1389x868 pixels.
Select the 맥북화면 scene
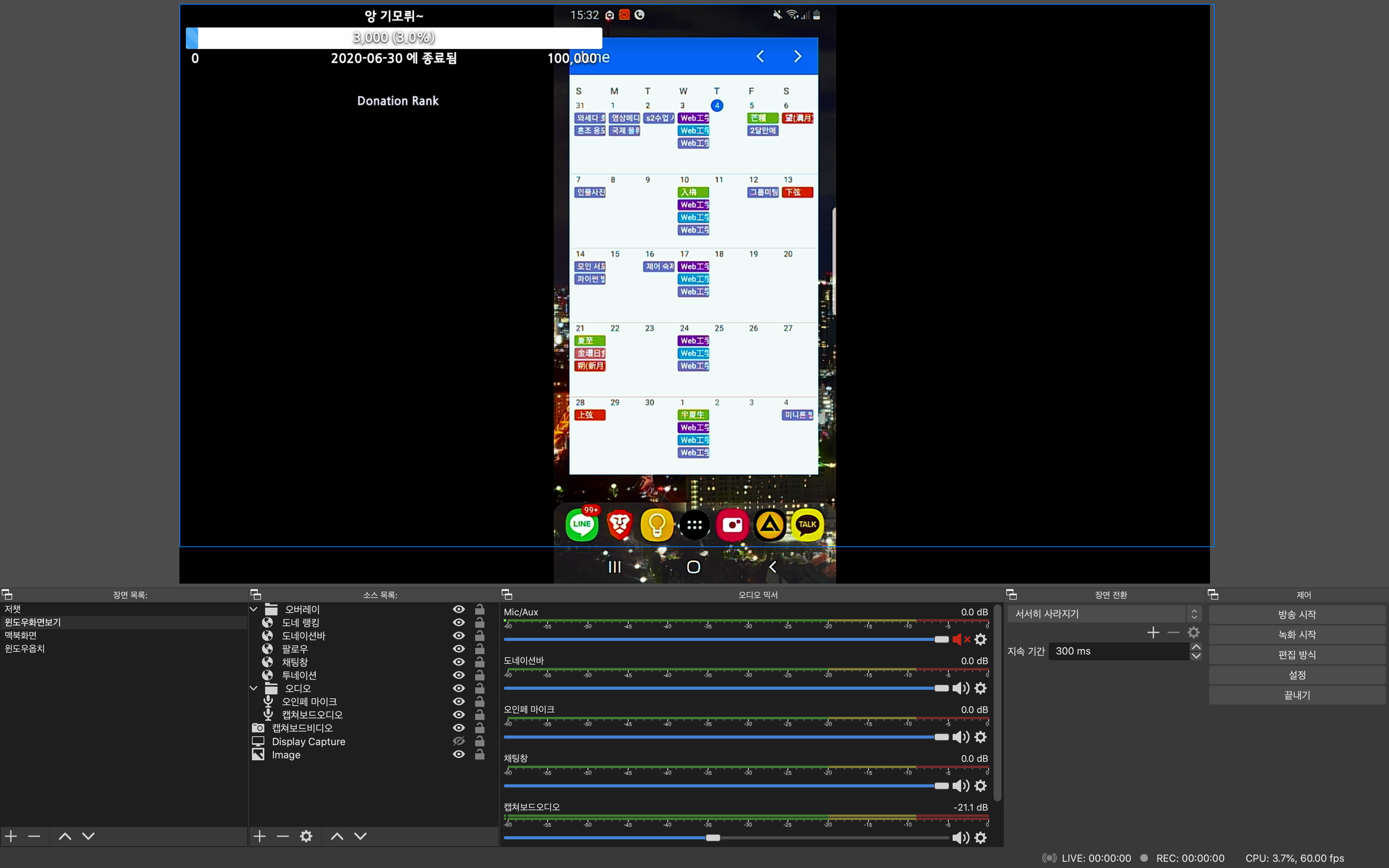[21, 635]
